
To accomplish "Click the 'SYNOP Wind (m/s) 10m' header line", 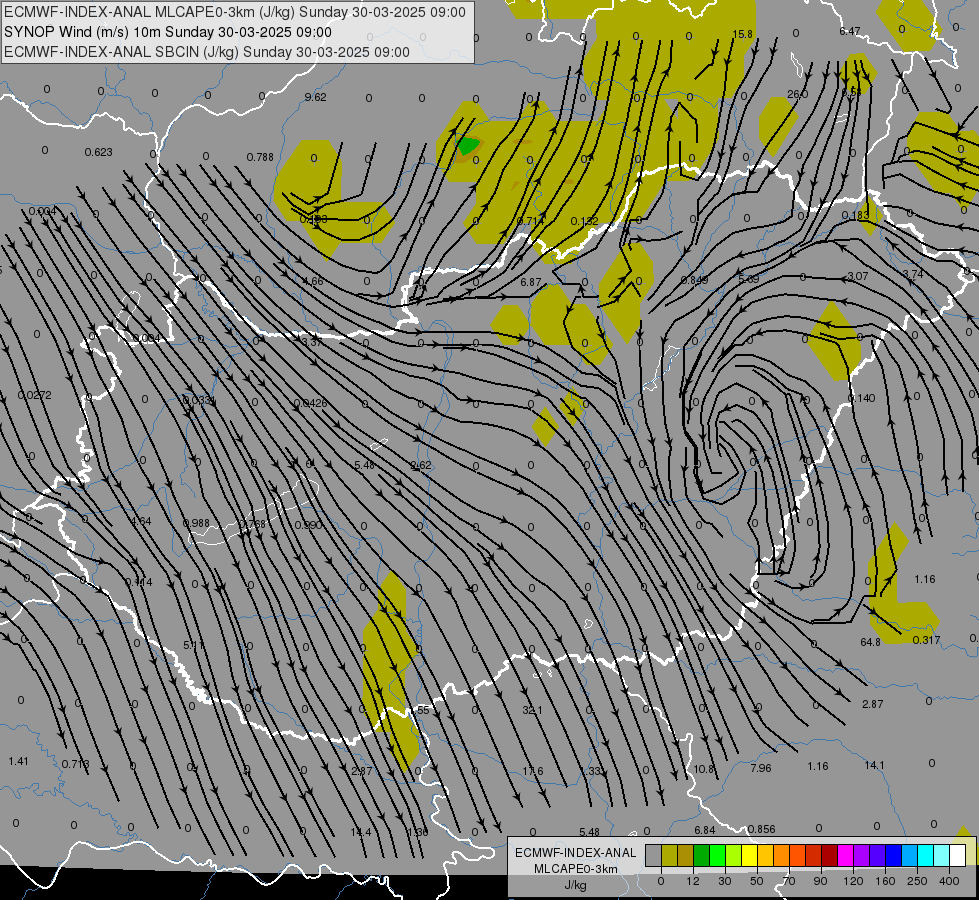I will [x=167, y=32].
